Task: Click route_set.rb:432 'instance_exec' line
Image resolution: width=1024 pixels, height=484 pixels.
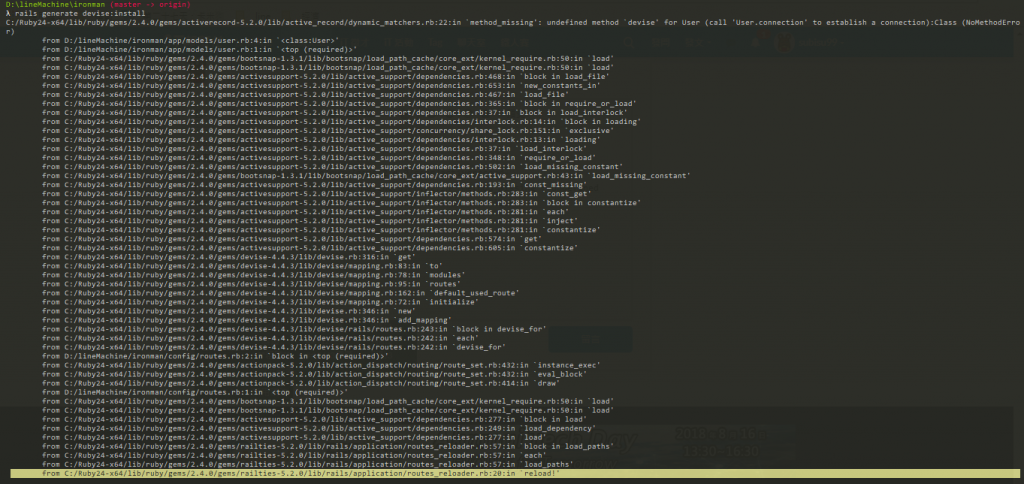Action: click(x=321, y=366)
